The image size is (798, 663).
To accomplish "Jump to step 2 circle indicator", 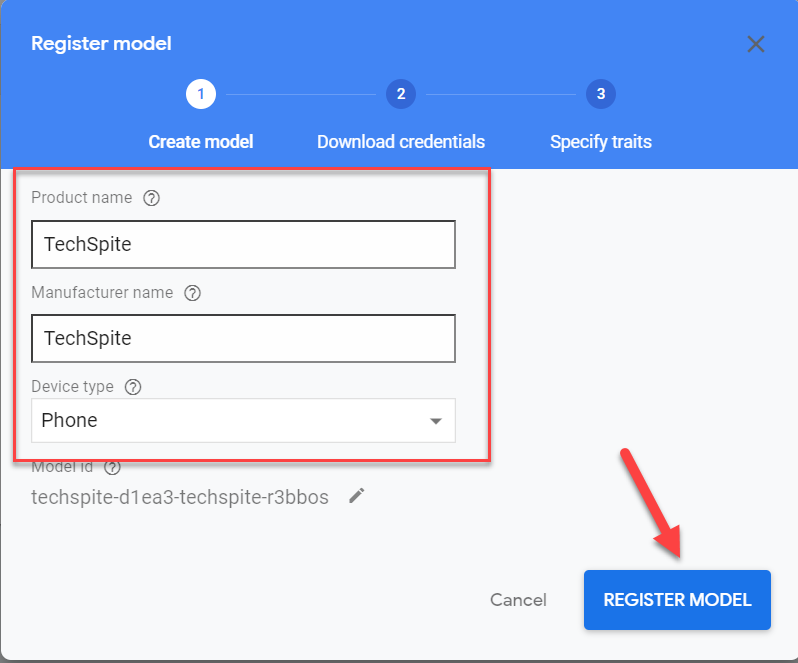I will (x=400, y=95).
